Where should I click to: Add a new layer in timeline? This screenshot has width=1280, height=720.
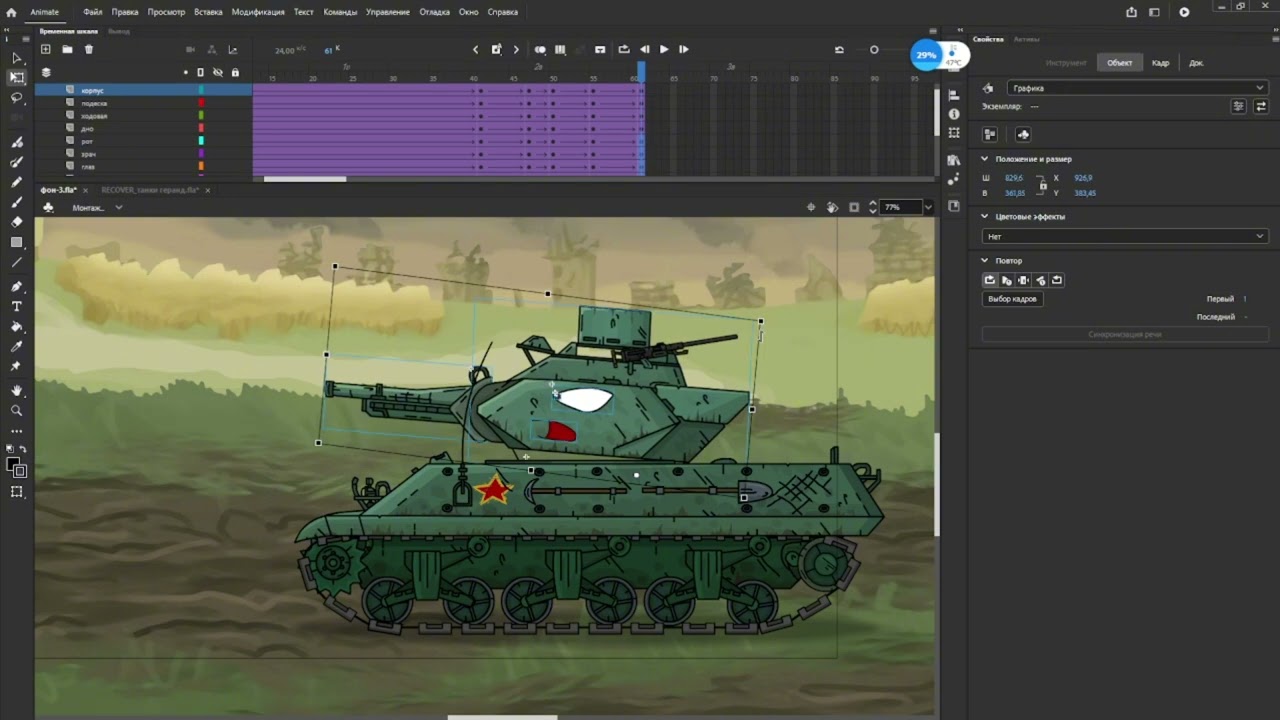tap(45, 49)
